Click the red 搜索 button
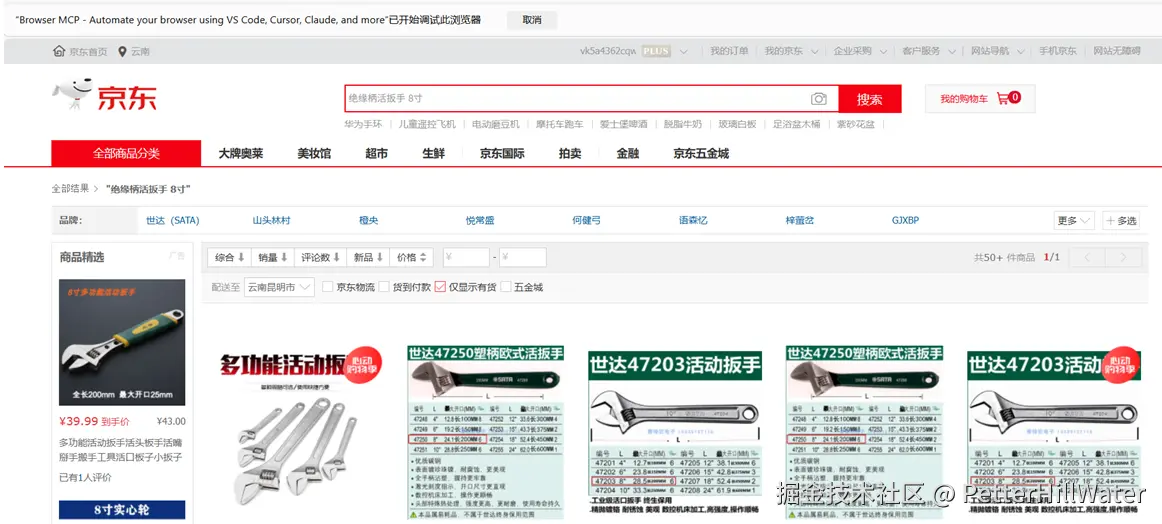This screenshot has height=524, width=1162. pos(870,99)
